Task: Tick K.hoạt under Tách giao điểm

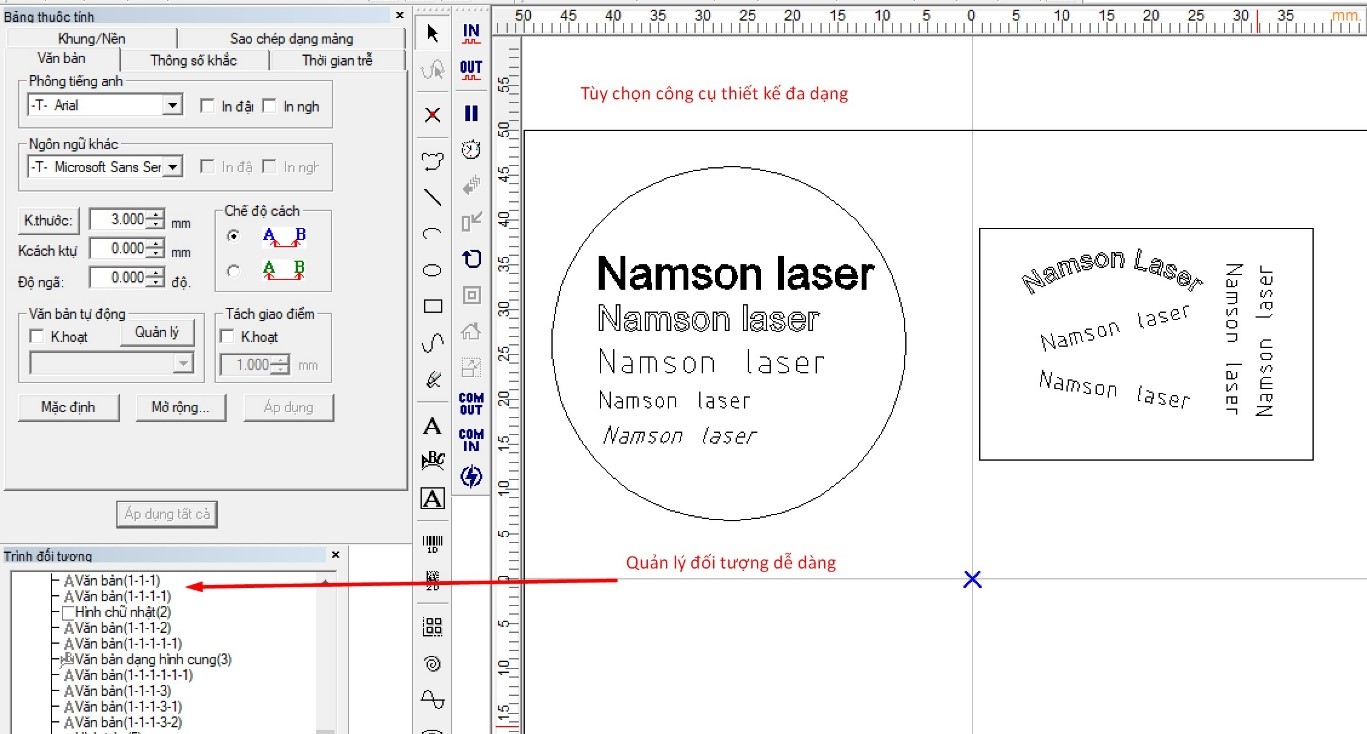Action: pyautogui.click(x=227, y=337)
